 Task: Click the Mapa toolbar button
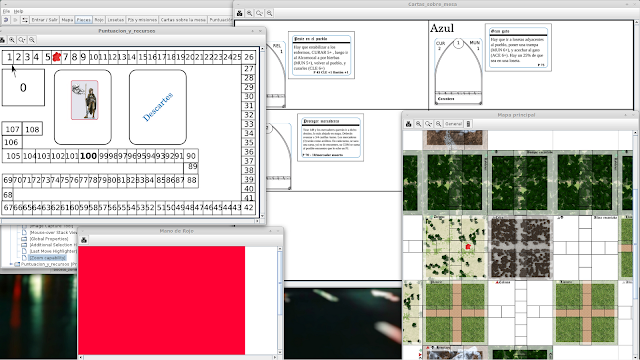pyautogui.click(x=67, y=20)
